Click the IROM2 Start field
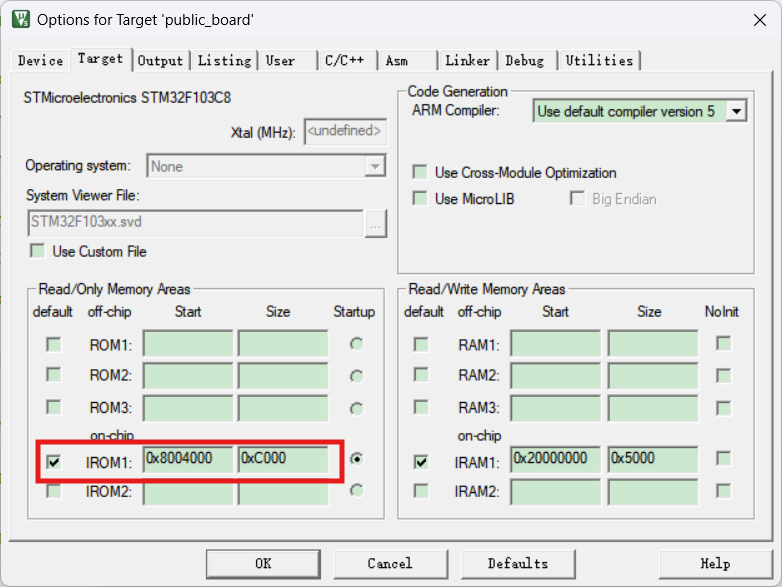Screen dimensions: 782x587 point(188,493)
